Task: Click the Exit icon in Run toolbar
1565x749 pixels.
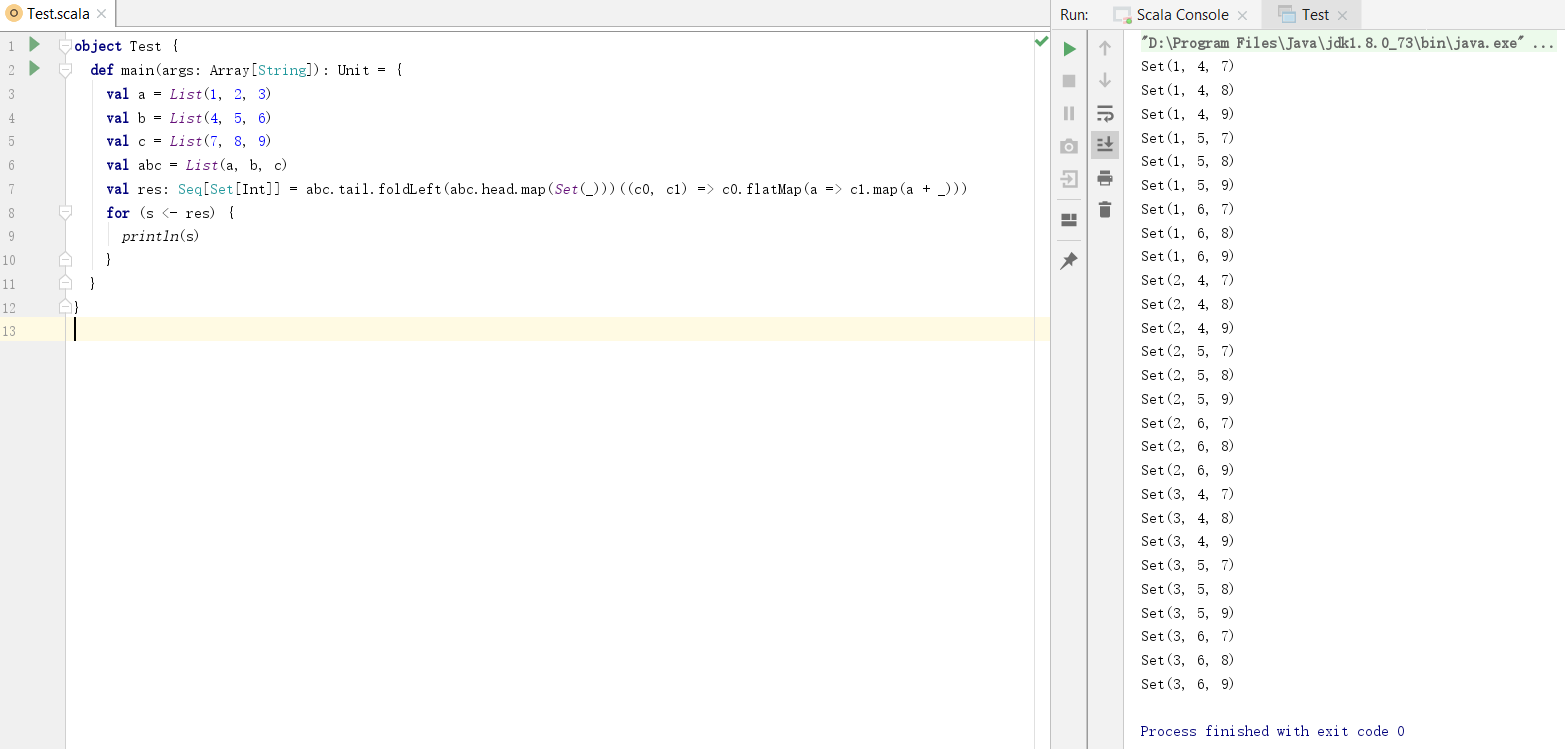Action: pos(1069,179)
